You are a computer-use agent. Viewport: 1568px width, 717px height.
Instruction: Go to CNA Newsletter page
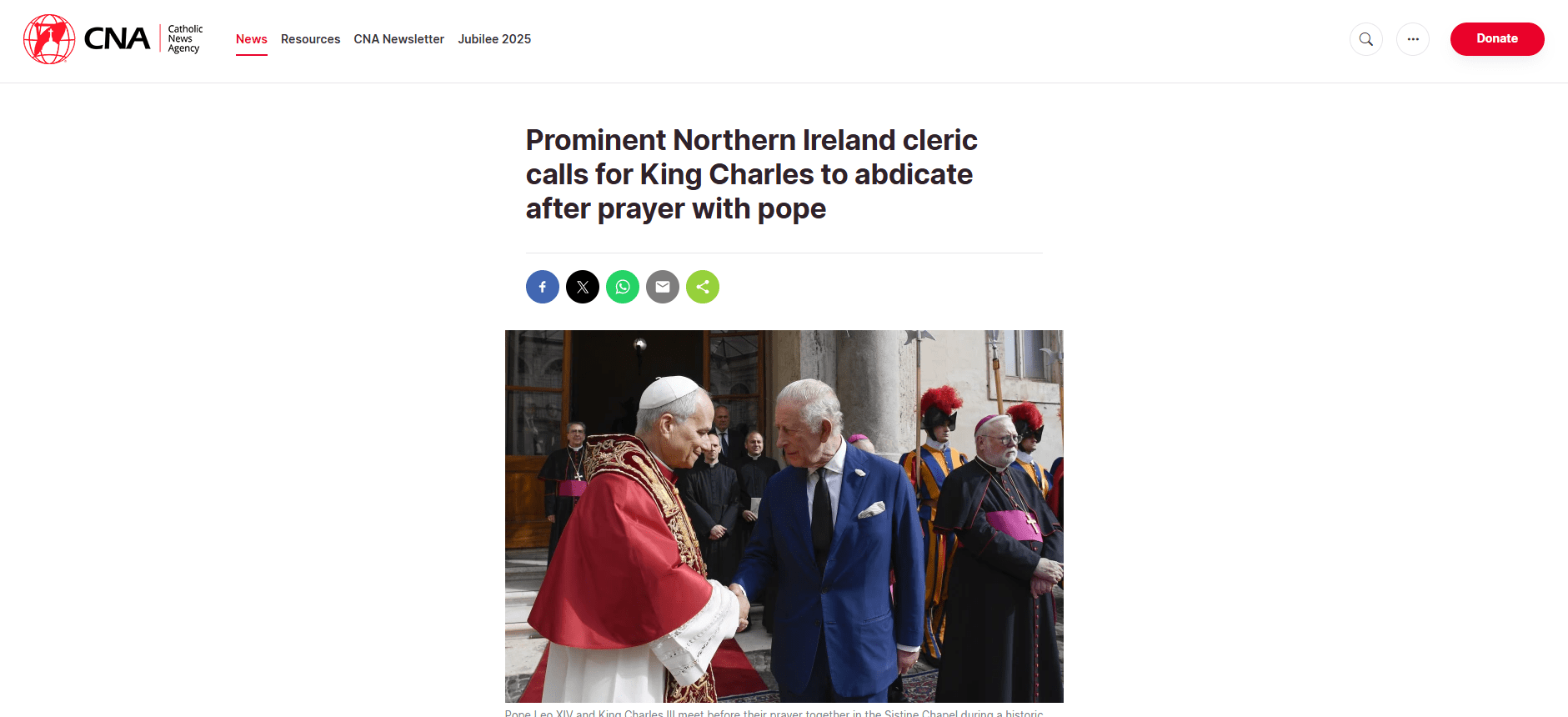pyautogui.click(x=399, y=39)
